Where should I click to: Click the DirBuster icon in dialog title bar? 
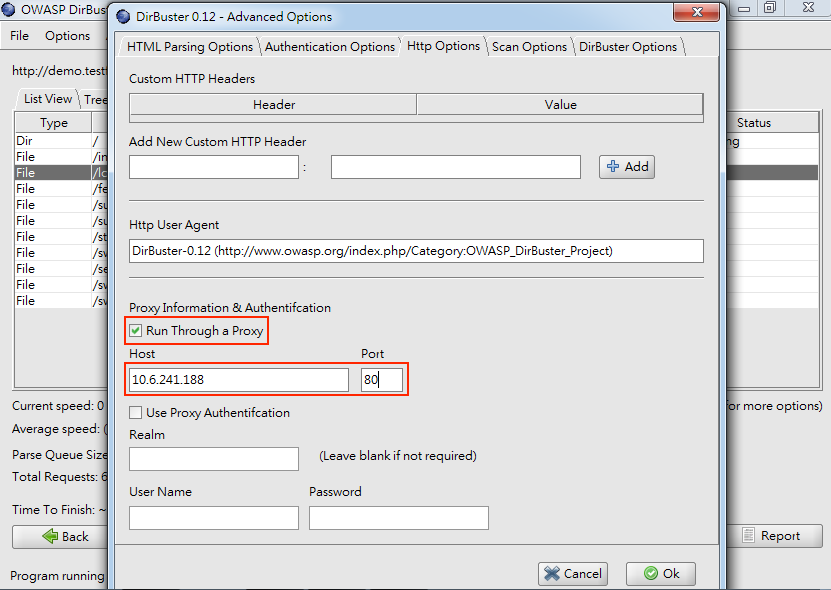point(123,16)
